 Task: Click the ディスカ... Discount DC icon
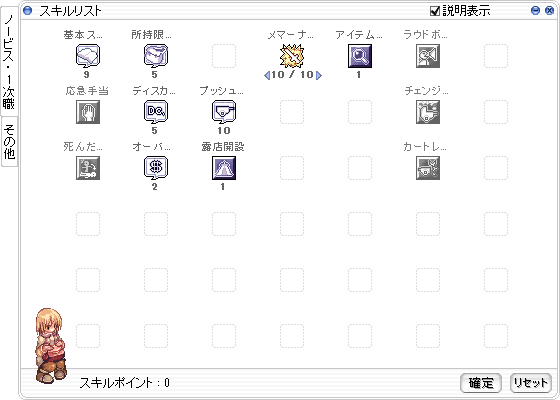tap(156, 112)
